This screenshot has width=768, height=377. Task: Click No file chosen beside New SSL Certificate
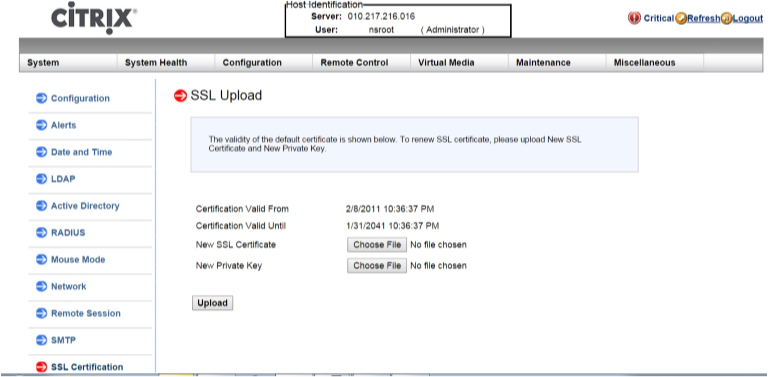[438, 244]
